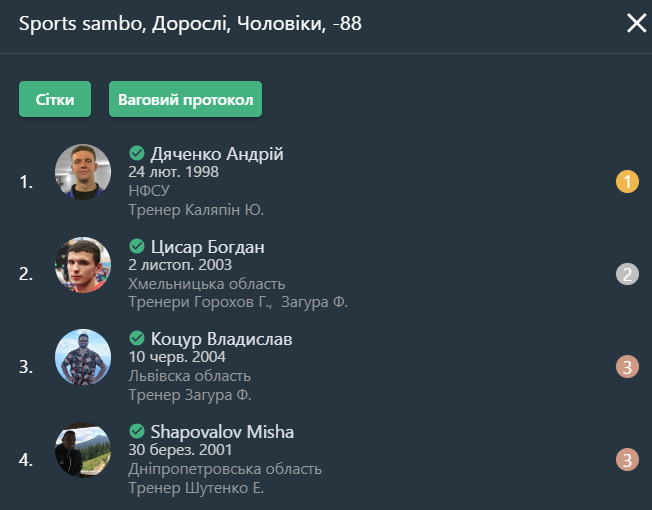This screenshot has width=652, height=510.
Task: Select the name Коцур Владислав
Action: [221, 339]
